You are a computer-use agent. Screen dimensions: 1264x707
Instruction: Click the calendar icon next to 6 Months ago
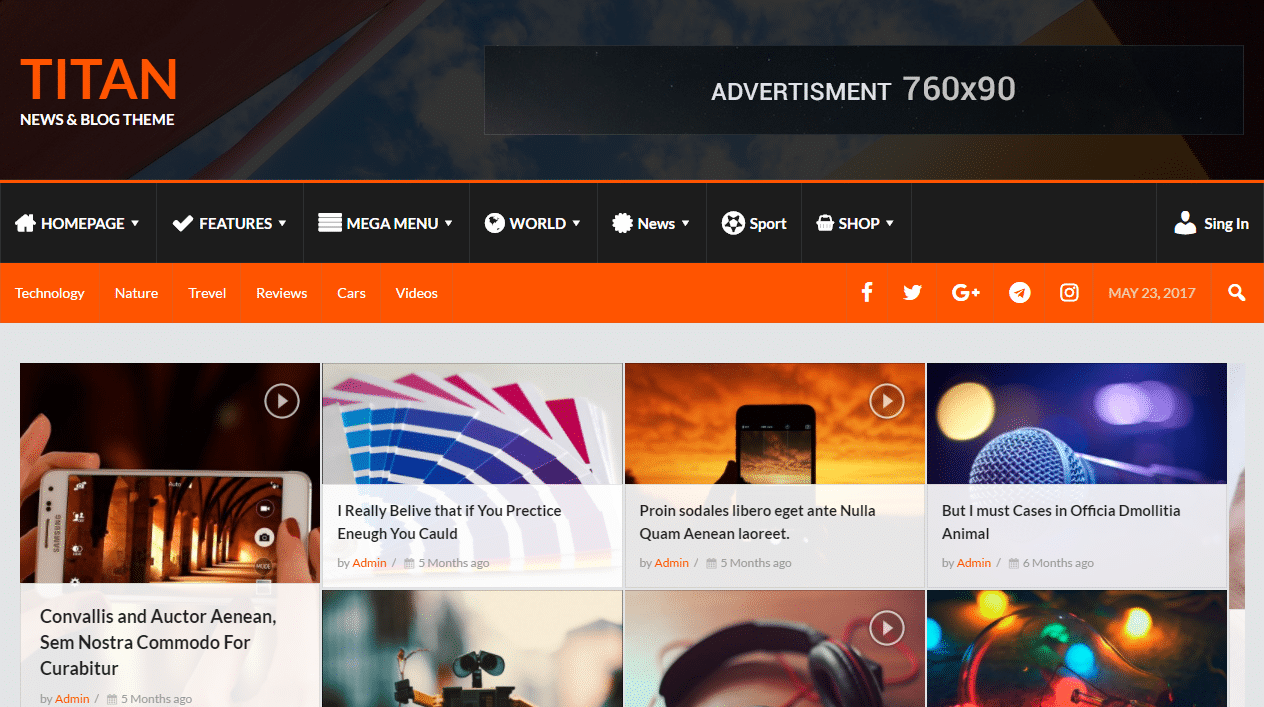[1013, 563]
